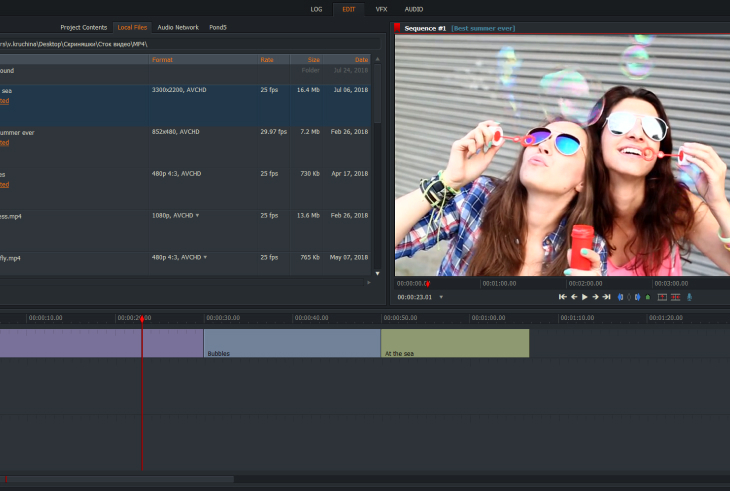
Task: Switch to the VFX tab
Action: (381, 8)
